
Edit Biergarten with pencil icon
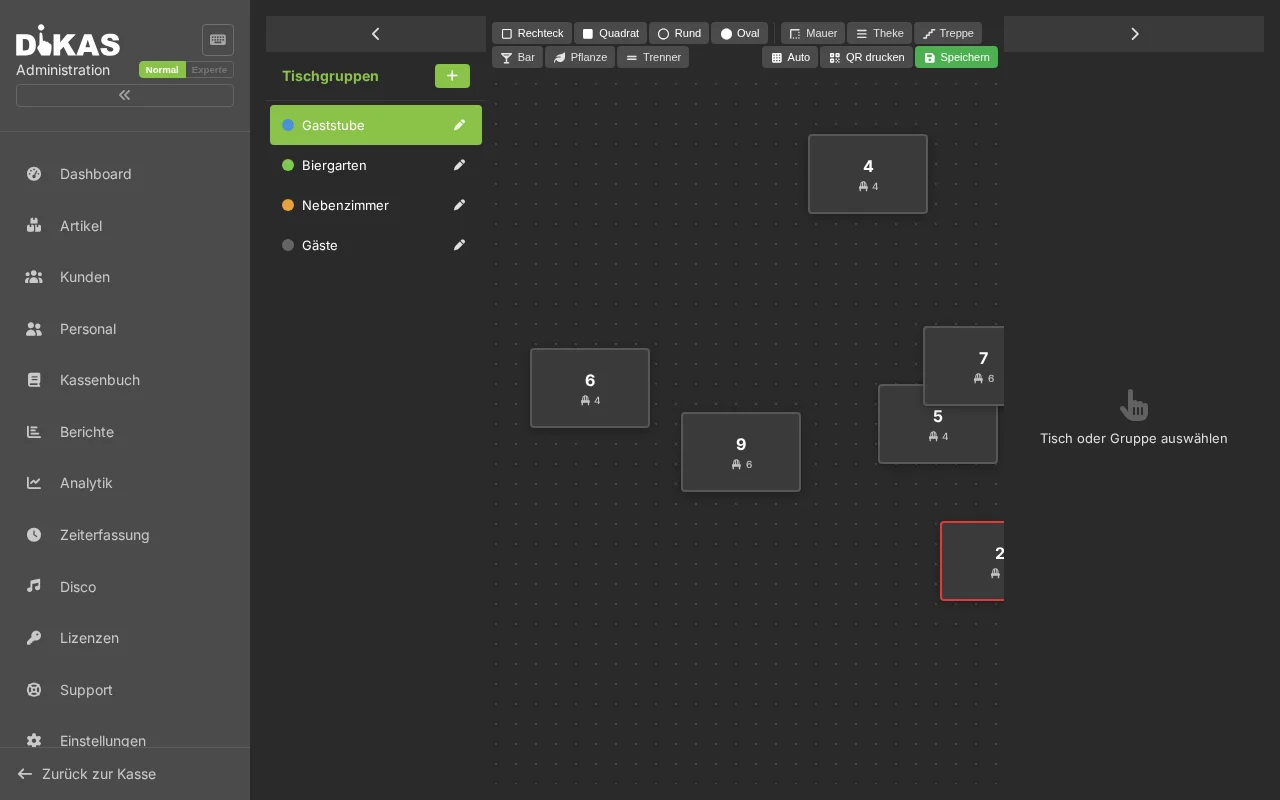click(x=459, y=165)
